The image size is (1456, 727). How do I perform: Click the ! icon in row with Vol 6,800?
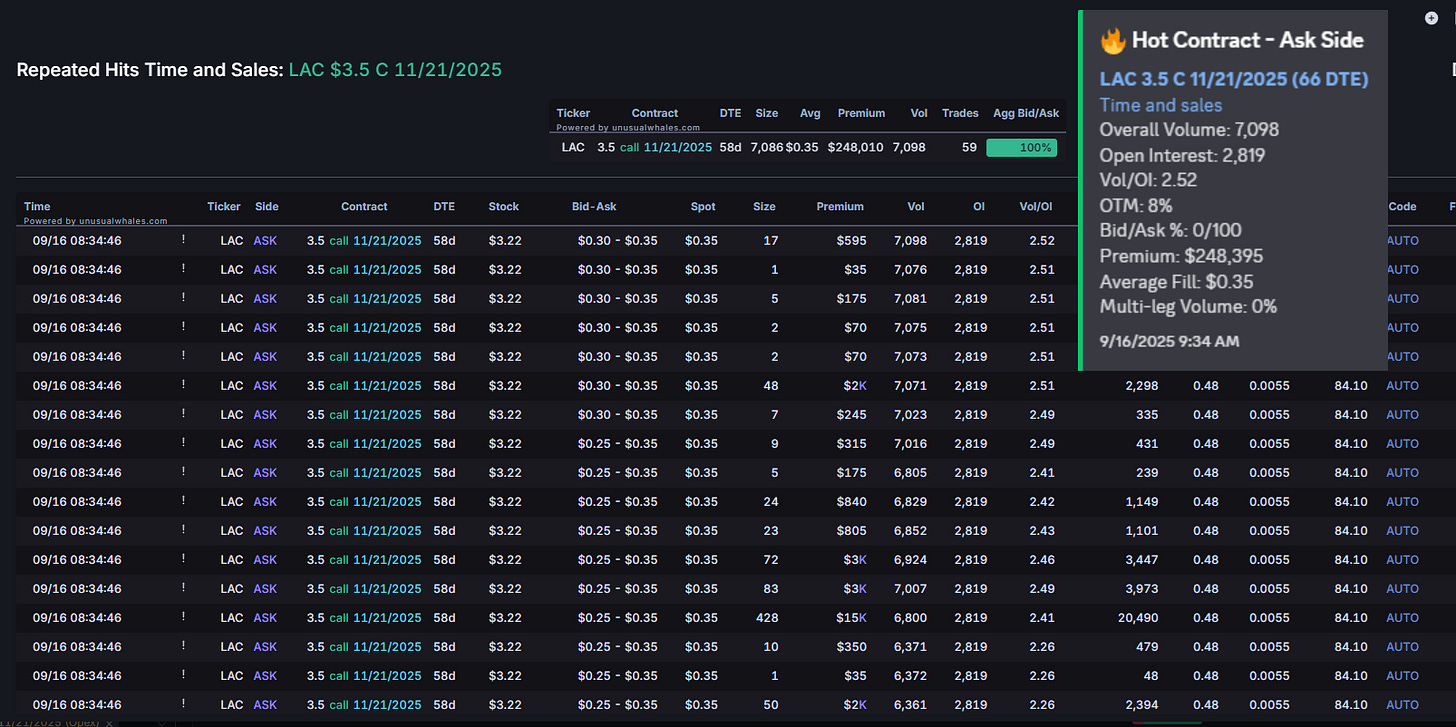pyautogui.click(x=183, y=617)
